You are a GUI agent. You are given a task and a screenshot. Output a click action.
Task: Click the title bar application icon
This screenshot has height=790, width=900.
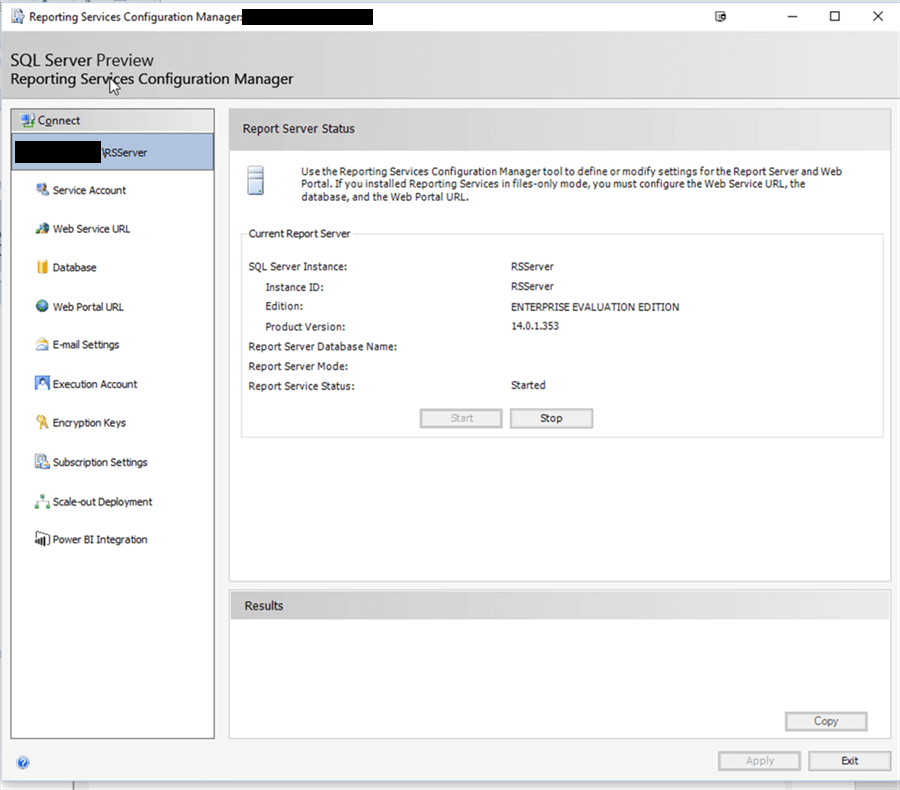click(18, 17)
